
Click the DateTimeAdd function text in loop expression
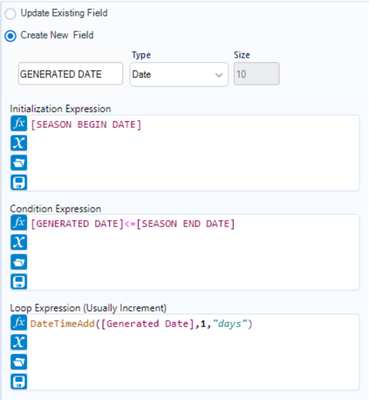pyautogui.click(x=63, y=324)
